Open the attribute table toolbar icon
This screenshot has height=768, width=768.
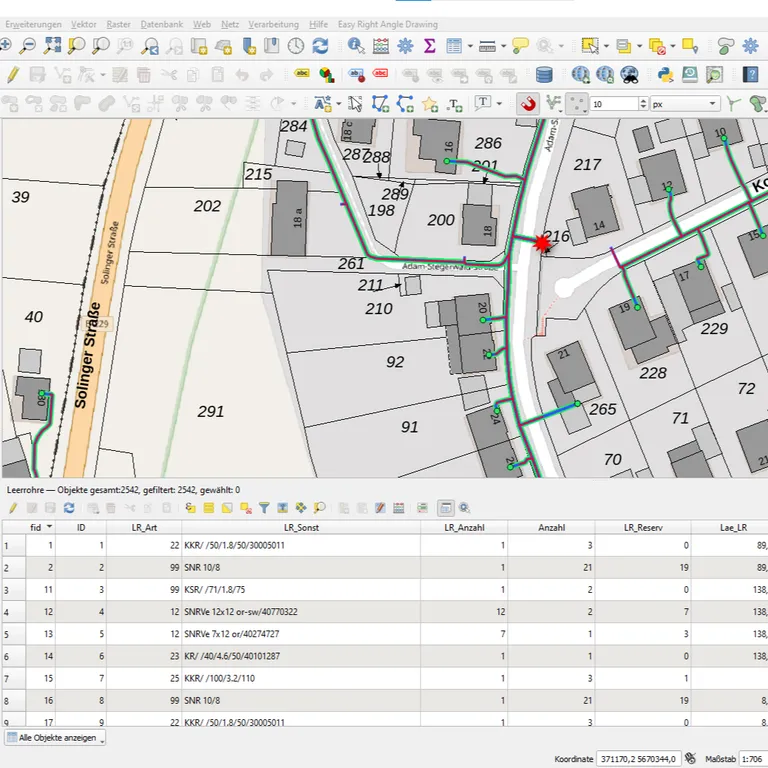pyautogui.click(x=454, y=46)
